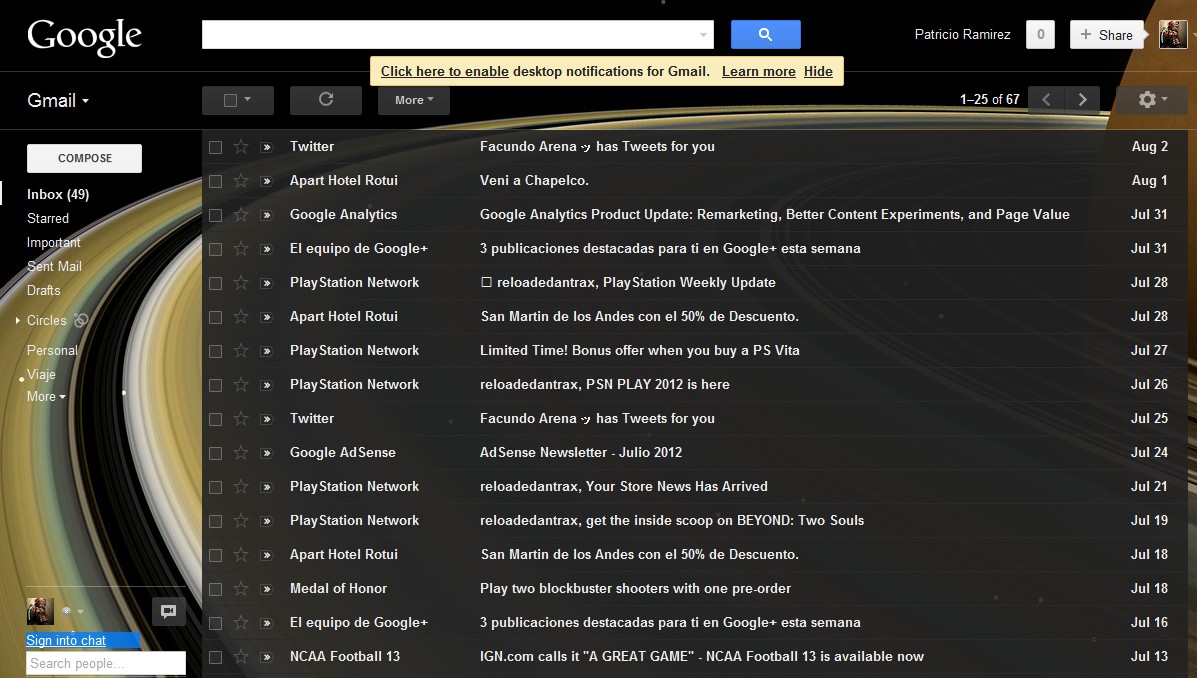Open the Inbox (49) folder

click(58, 194)
